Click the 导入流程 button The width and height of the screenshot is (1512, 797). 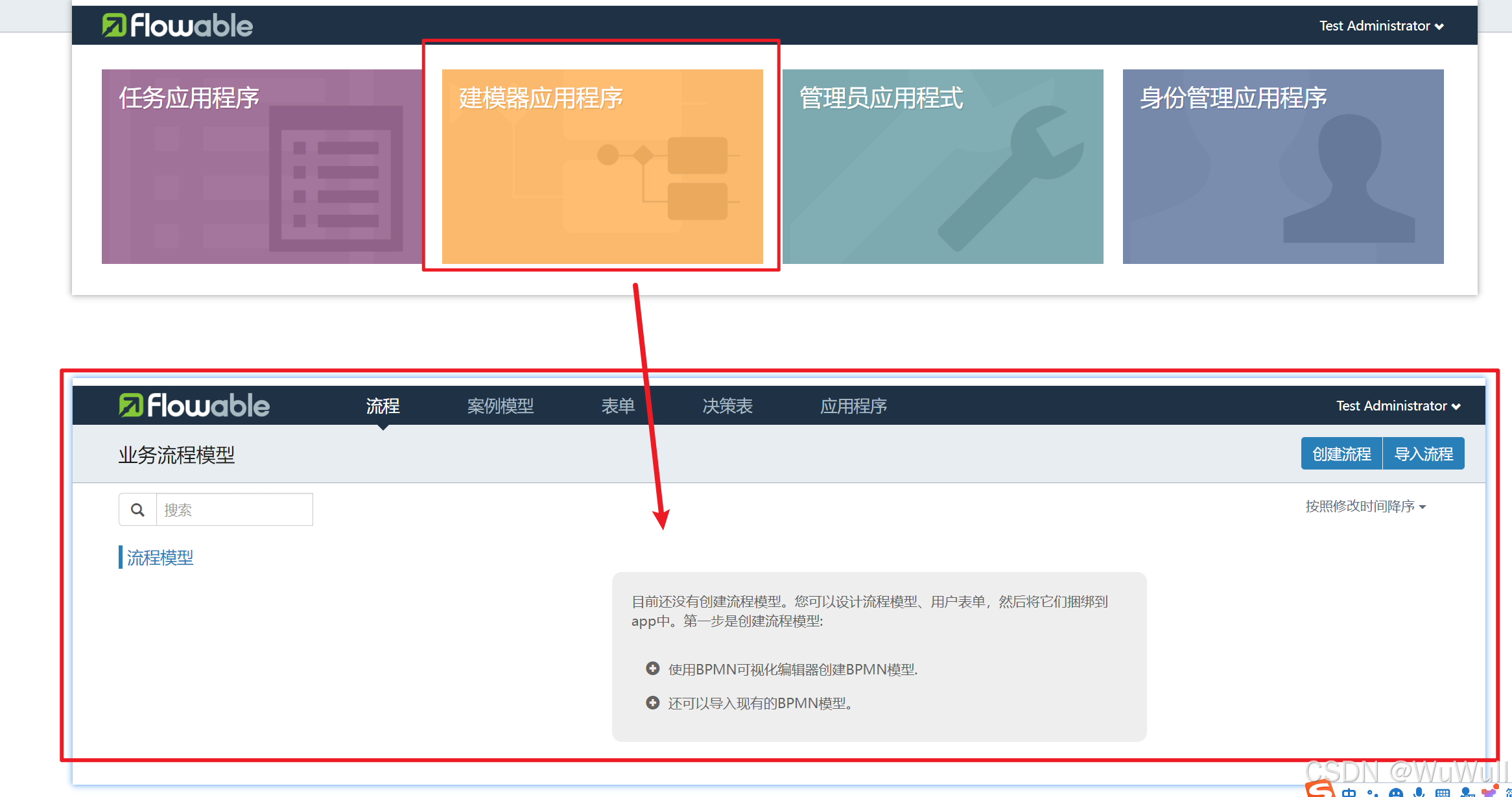1424,453
